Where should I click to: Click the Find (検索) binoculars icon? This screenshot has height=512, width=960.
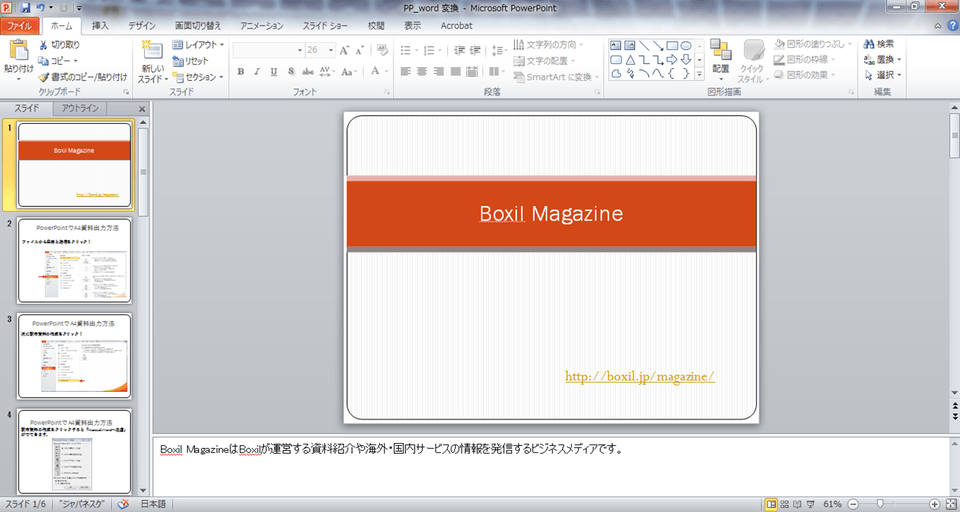click(x=868, y=44)
